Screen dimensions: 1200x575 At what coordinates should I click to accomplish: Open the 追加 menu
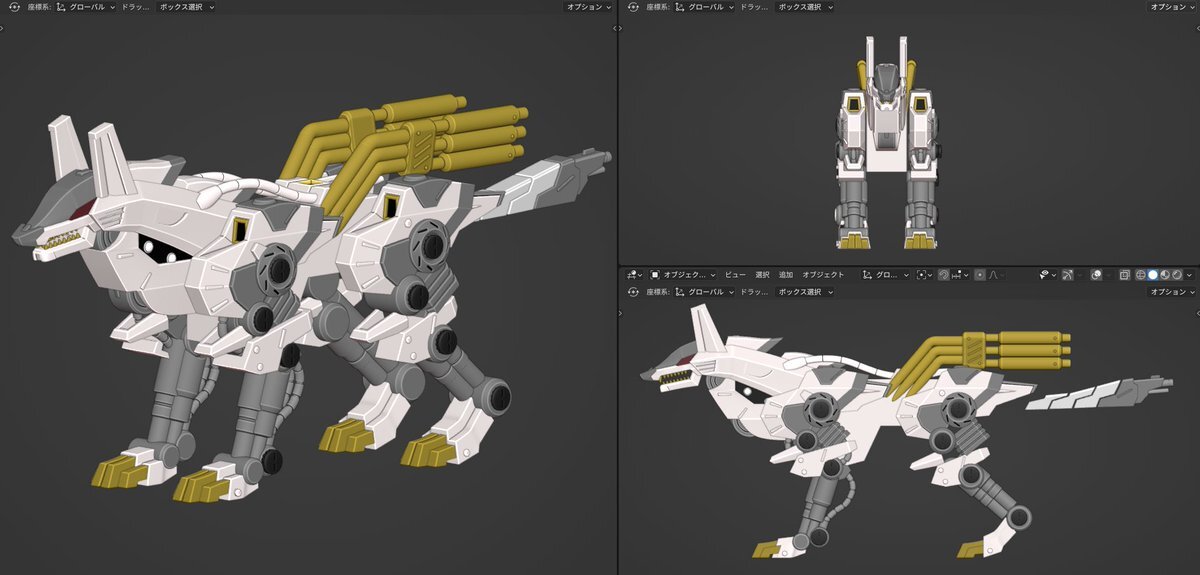(786, 274)
